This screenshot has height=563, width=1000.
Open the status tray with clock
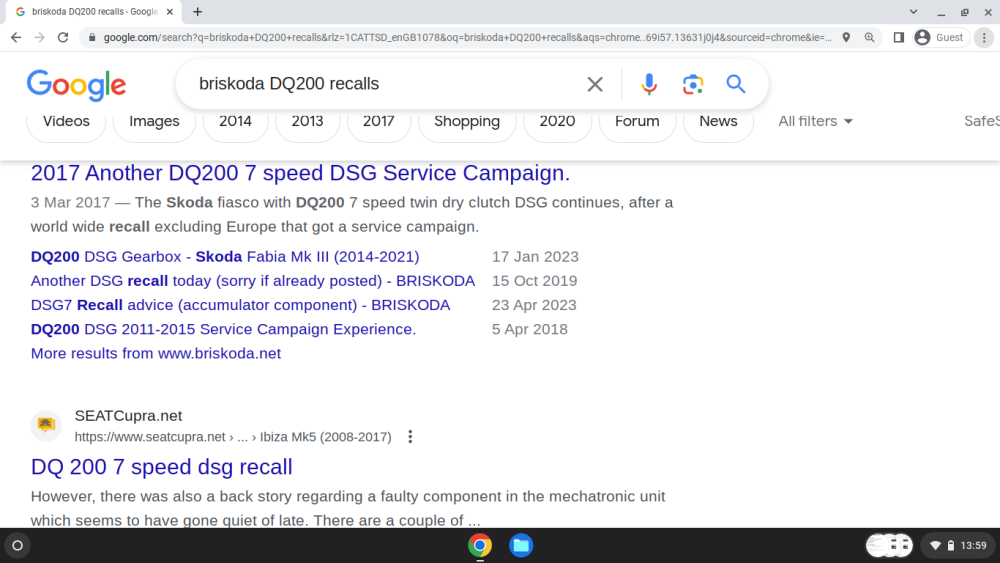[957, 545]
